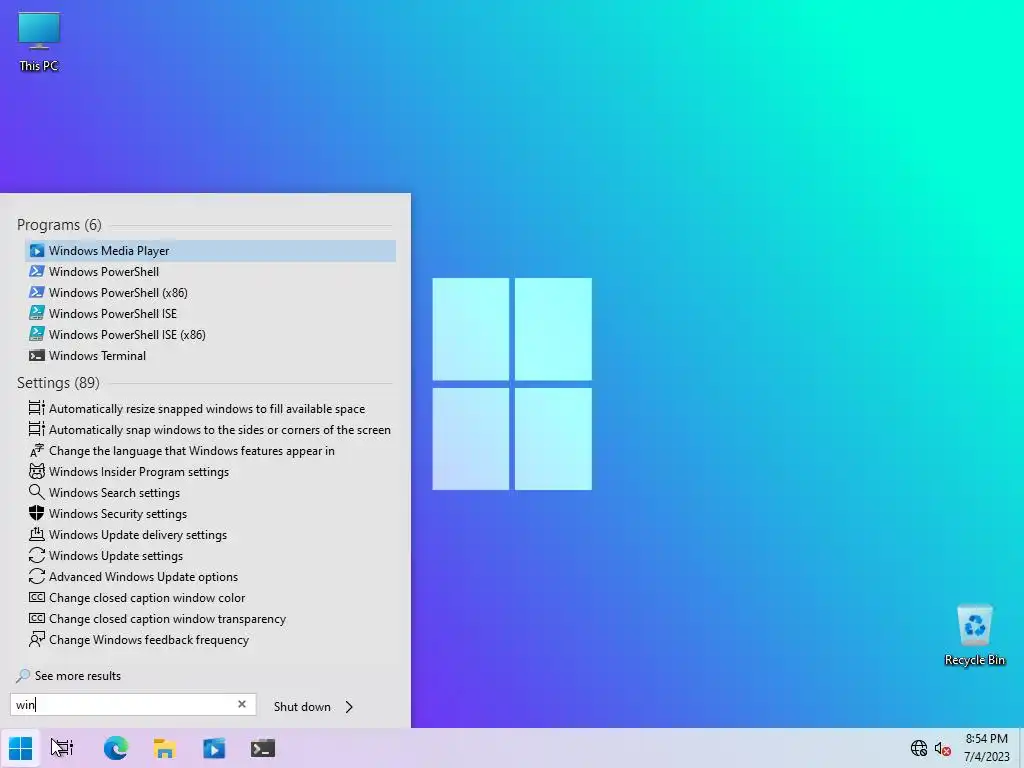
Task: Open Windows PowerShell (x86) result
Action: coord(210,293)
